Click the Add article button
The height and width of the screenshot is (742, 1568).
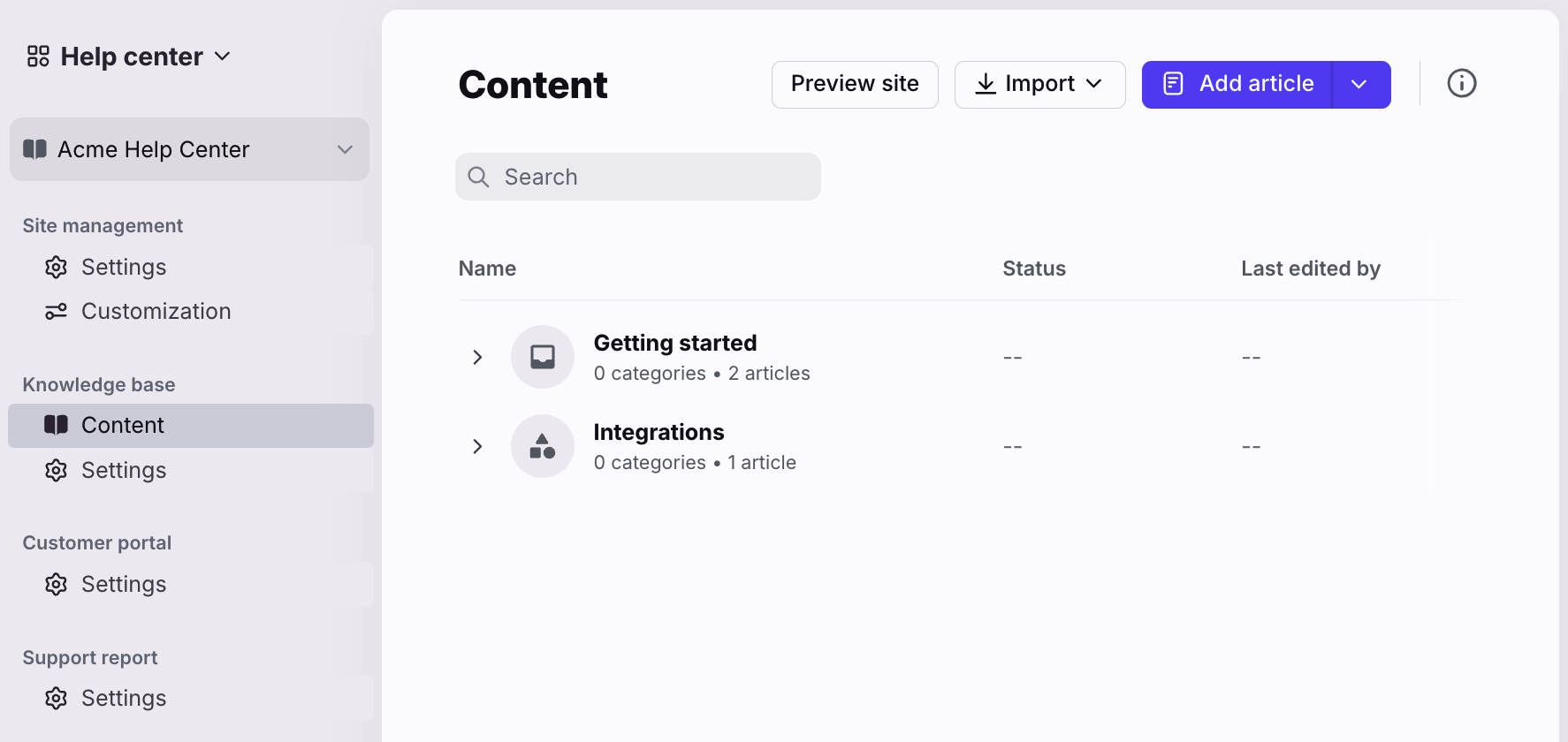1237,85
